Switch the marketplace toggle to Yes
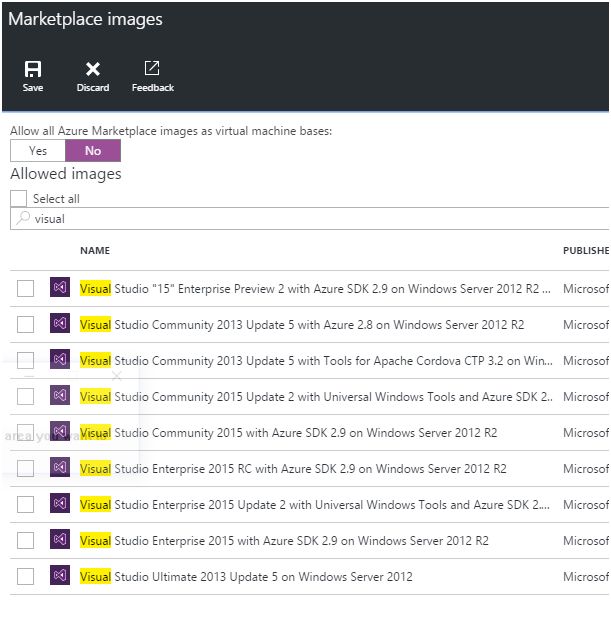This screenshot has width=611, height=637. 38,151
